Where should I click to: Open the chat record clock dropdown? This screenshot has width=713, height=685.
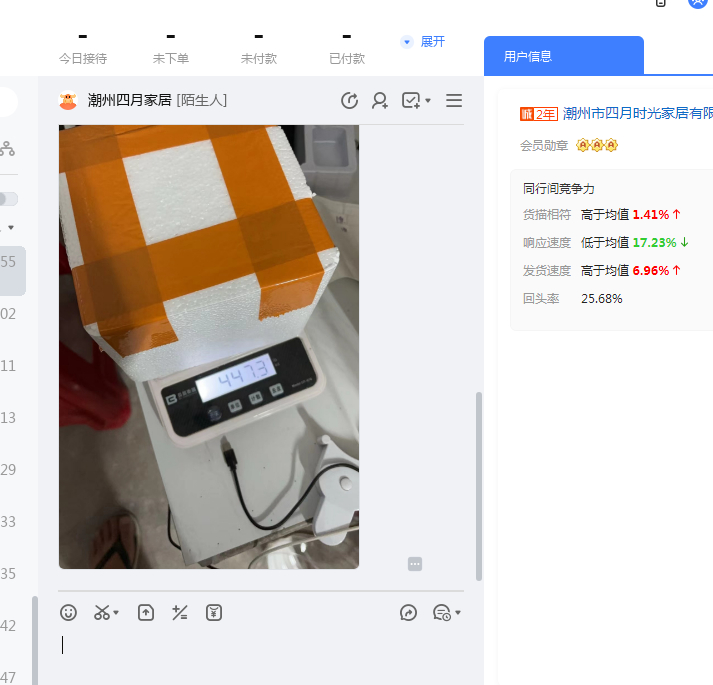(446, 613)
